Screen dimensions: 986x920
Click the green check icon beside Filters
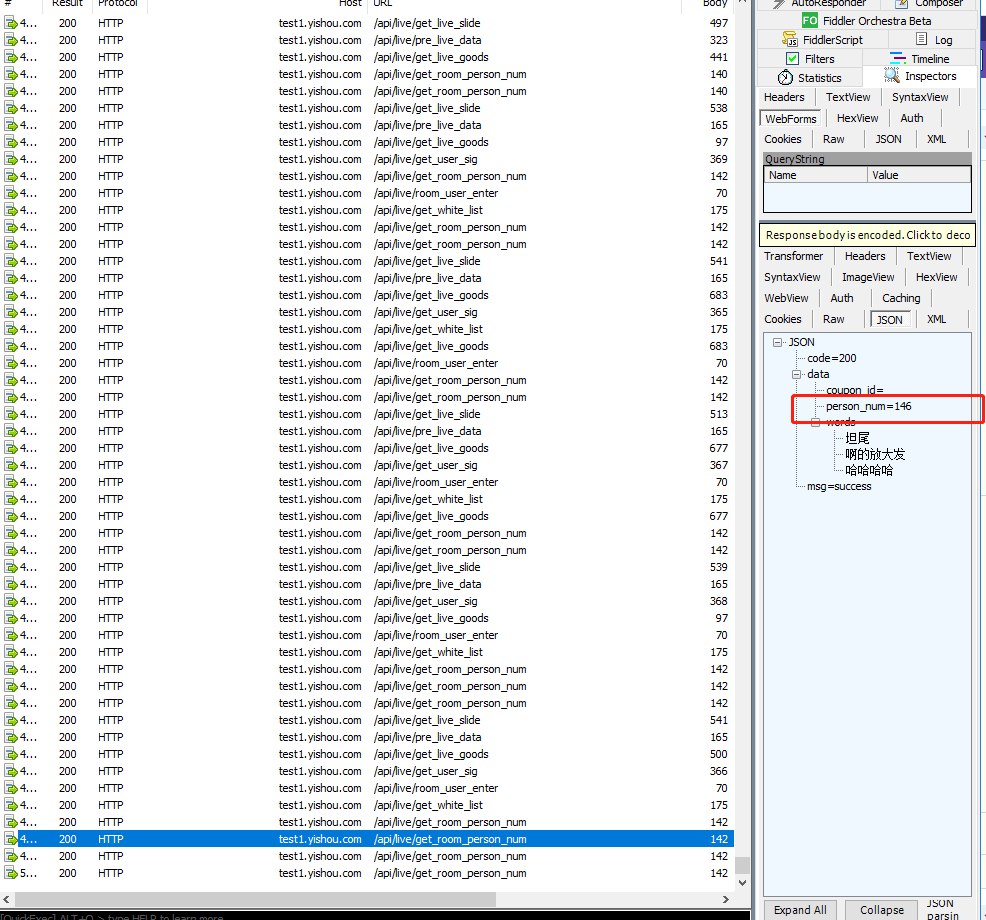pyautogui.click(x=792, y=58)
